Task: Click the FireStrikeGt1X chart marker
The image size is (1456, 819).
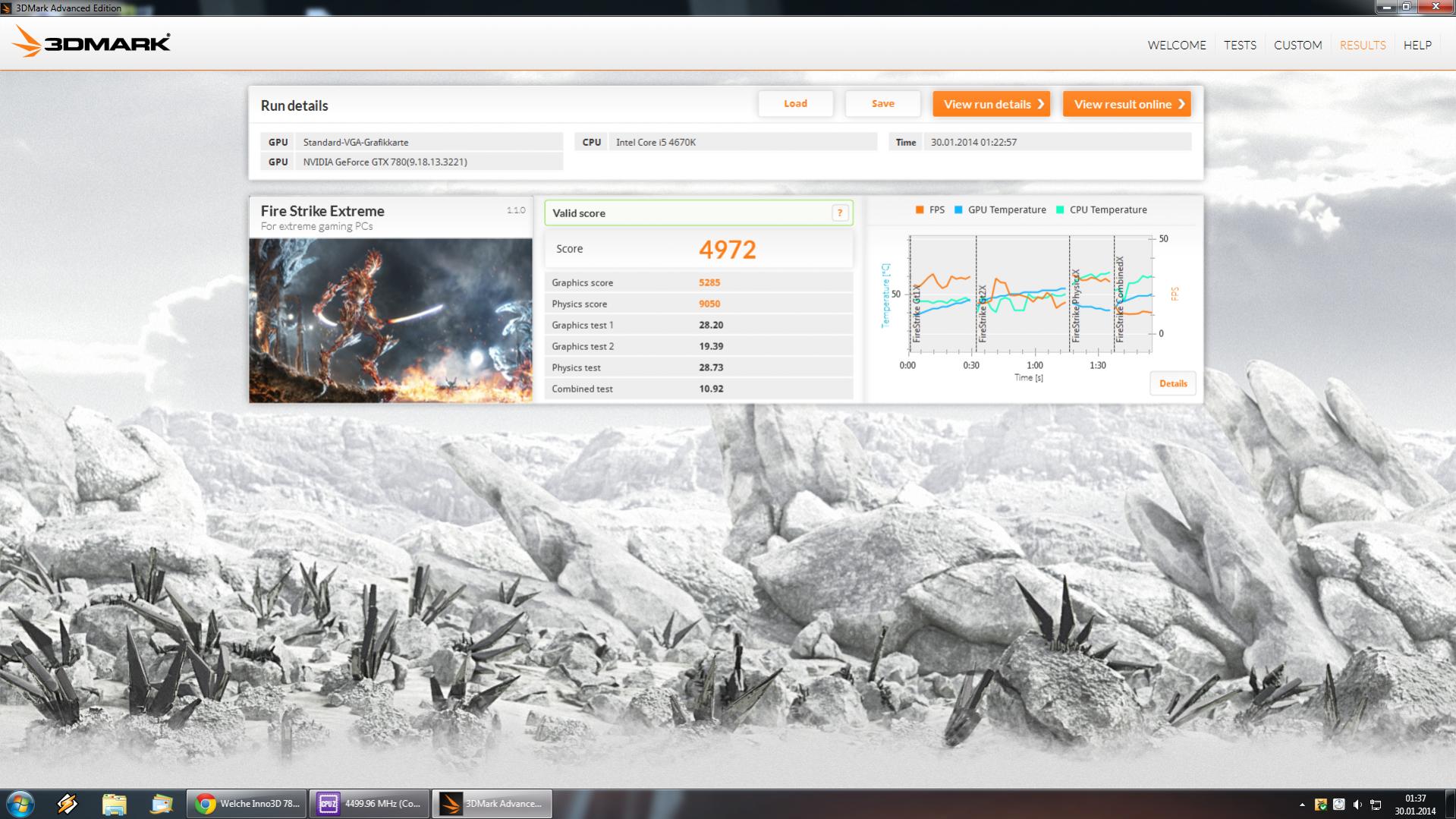Action: tap(916, 314)
